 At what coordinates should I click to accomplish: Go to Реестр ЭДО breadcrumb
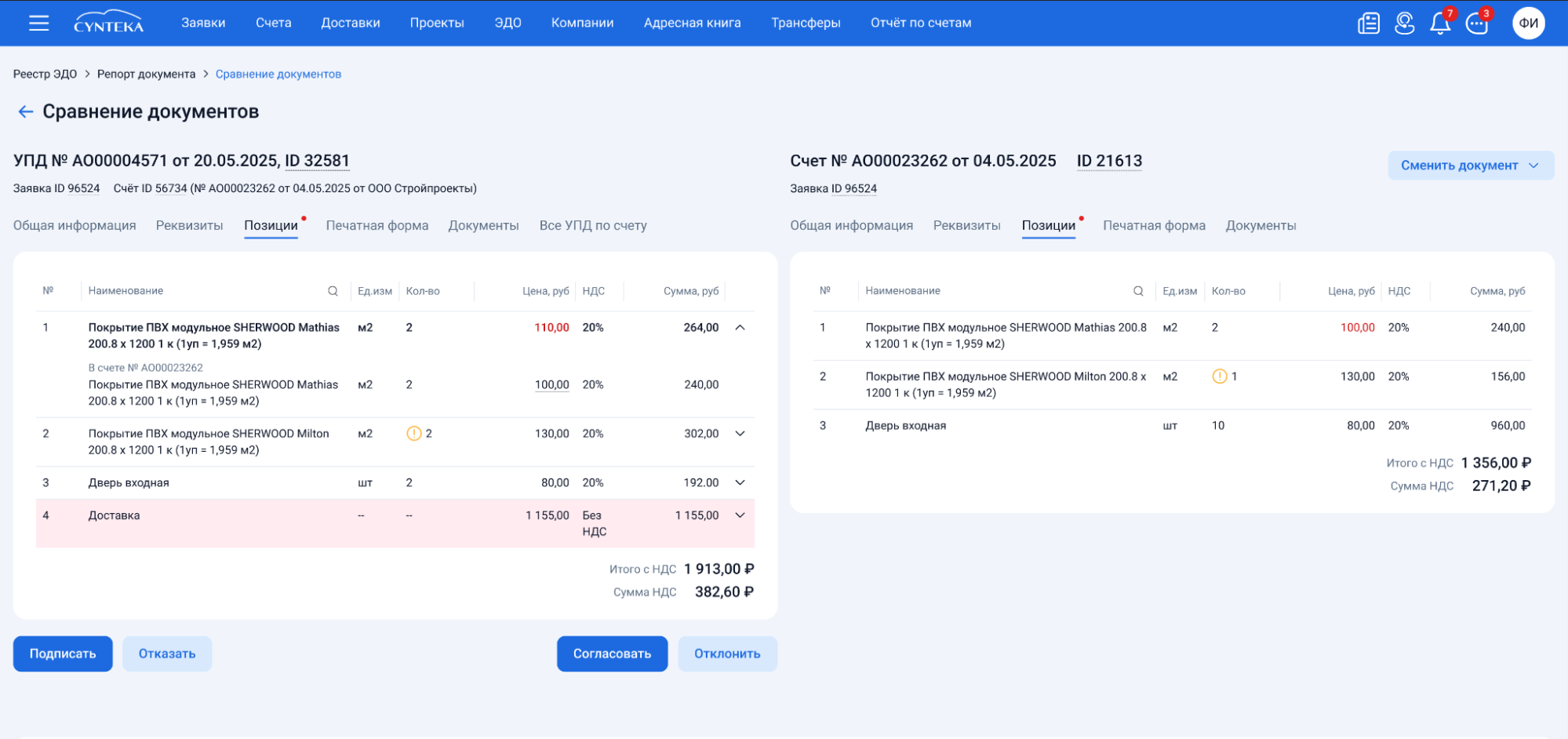(45, 74)
